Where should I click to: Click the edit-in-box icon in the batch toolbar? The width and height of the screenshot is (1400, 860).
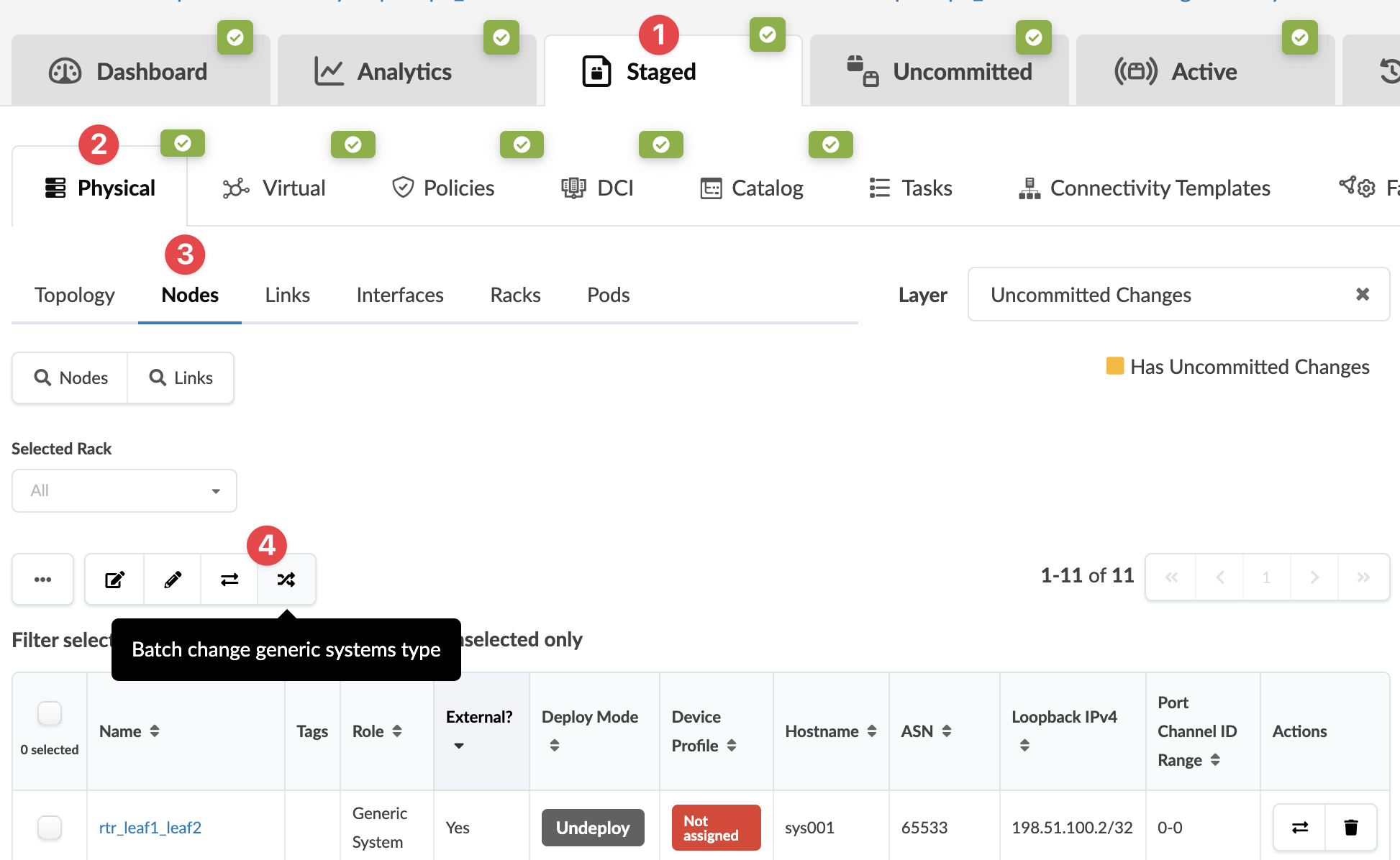115,580
